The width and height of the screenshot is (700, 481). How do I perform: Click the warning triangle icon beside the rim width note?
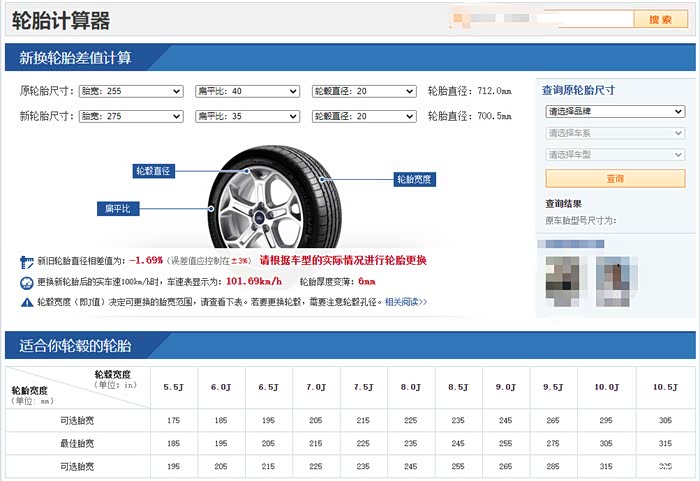click(x=26, y=302)
